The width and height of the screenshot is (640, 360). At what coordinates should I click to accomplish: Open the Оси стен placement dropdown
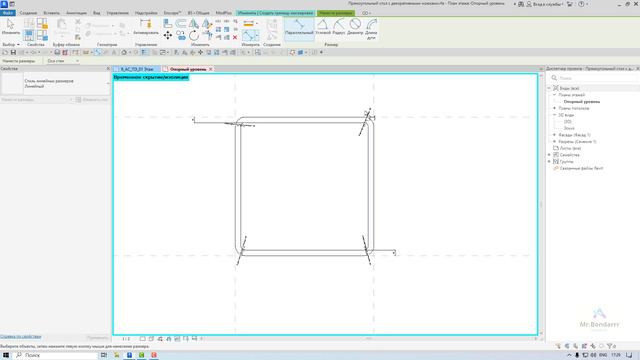pos(62,61)
